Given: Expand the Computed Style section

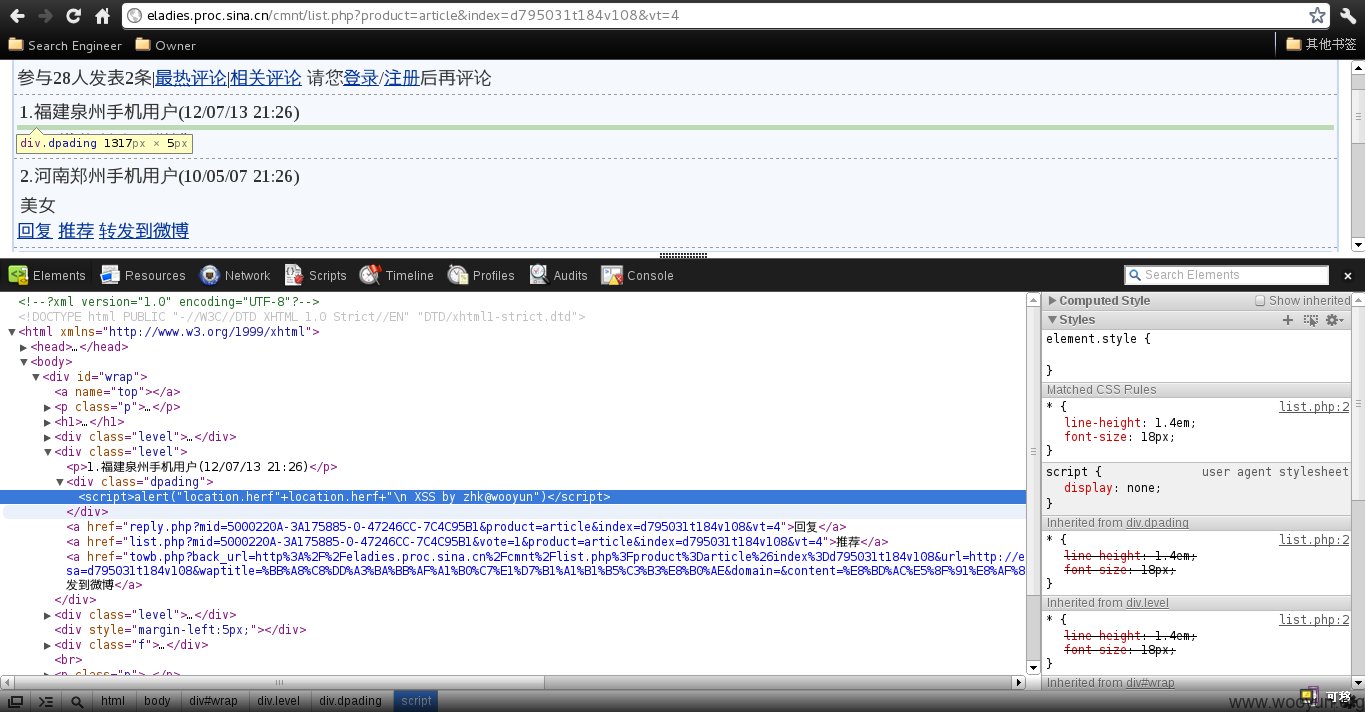Looking at the screenshot, I should (x=1052, y=301).
